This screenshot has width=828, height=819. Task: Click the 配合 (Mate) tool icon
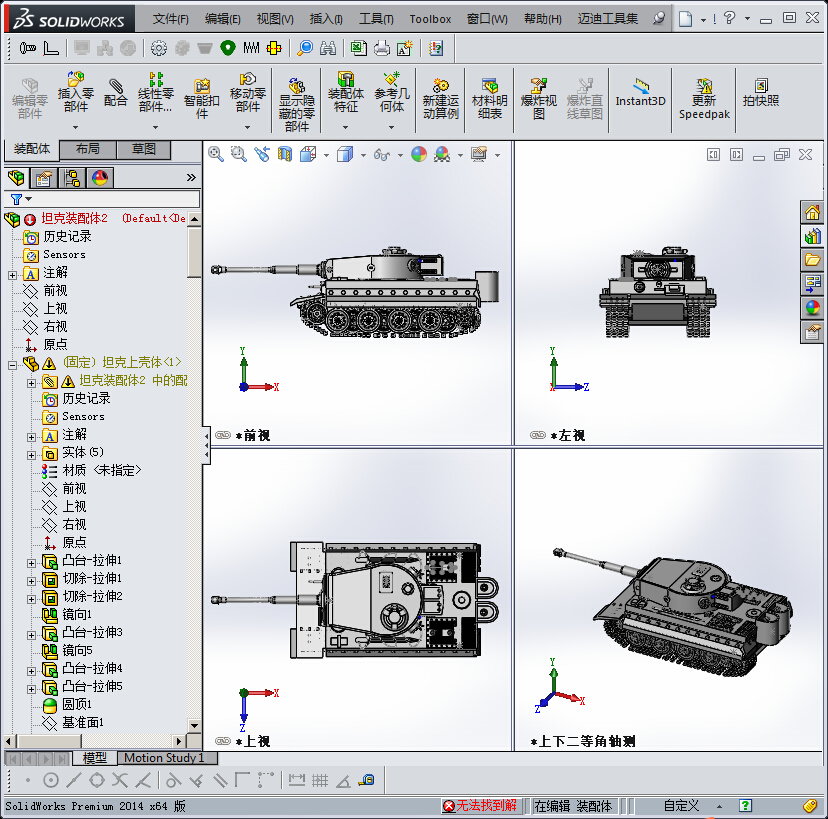pos(116,92)
